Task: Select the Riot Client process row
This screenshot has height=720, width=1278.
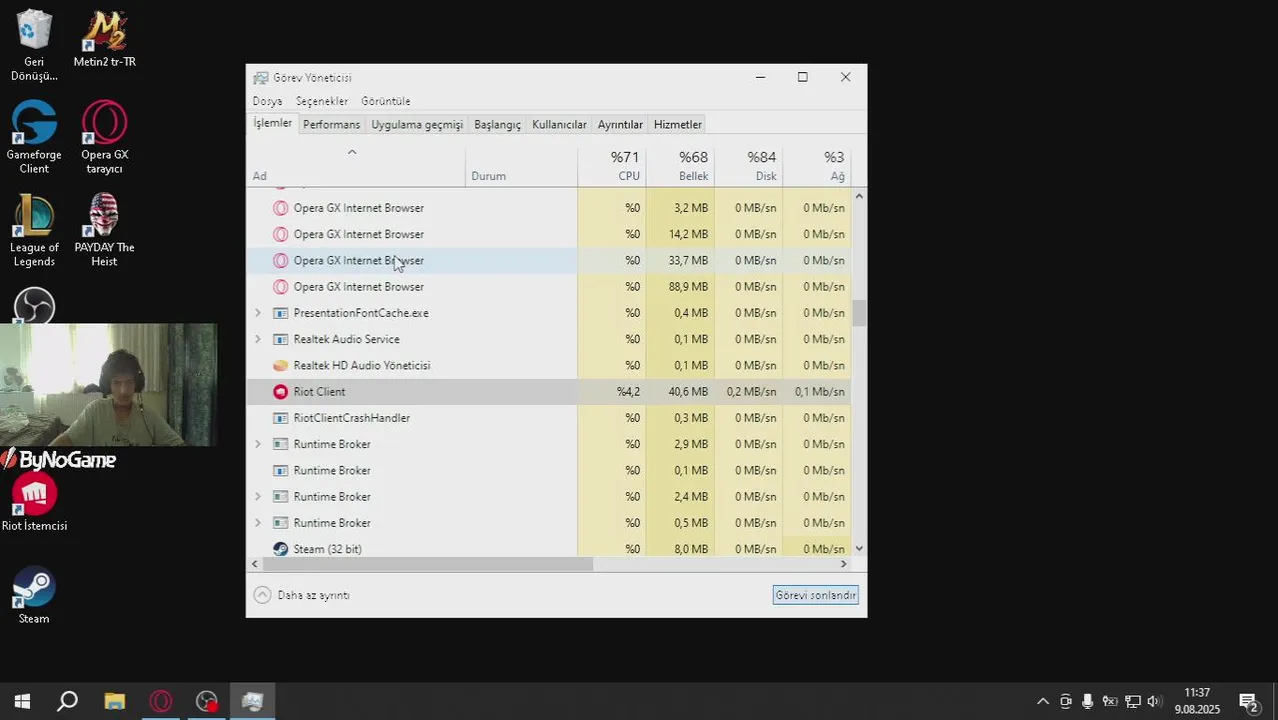Action: [549, 392]
